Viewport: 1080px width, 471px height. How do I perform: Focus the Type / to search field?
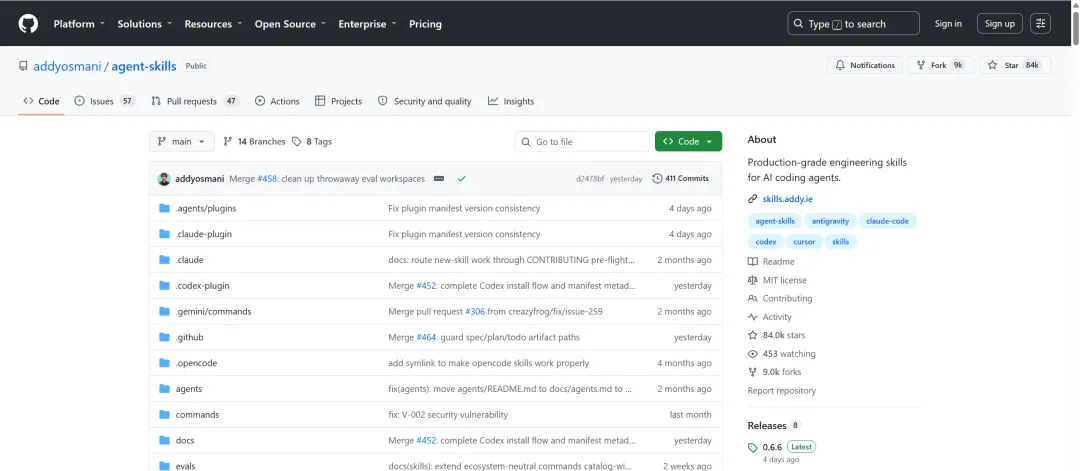coord(853,23)
